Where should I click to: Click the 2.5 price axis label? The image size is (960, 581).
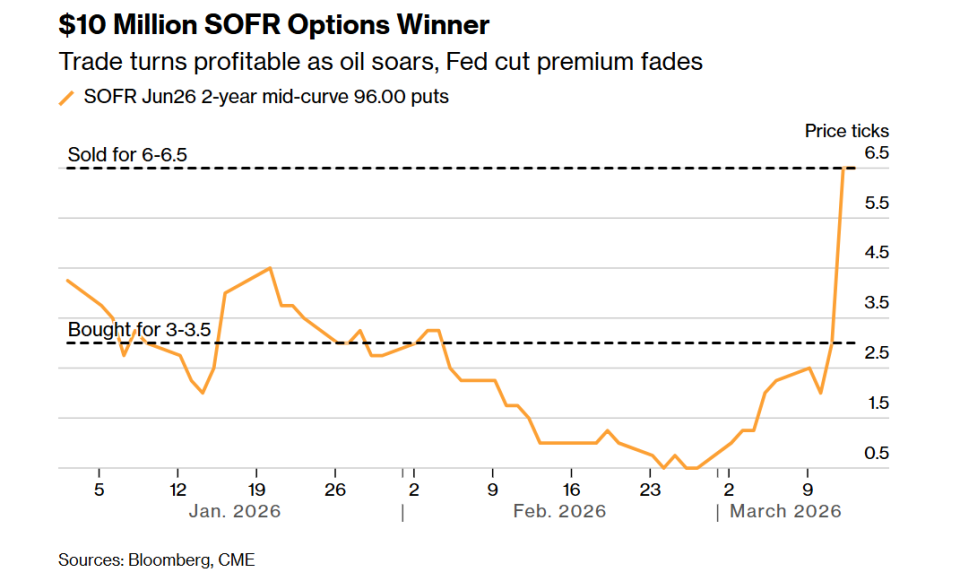click(876, 353)
